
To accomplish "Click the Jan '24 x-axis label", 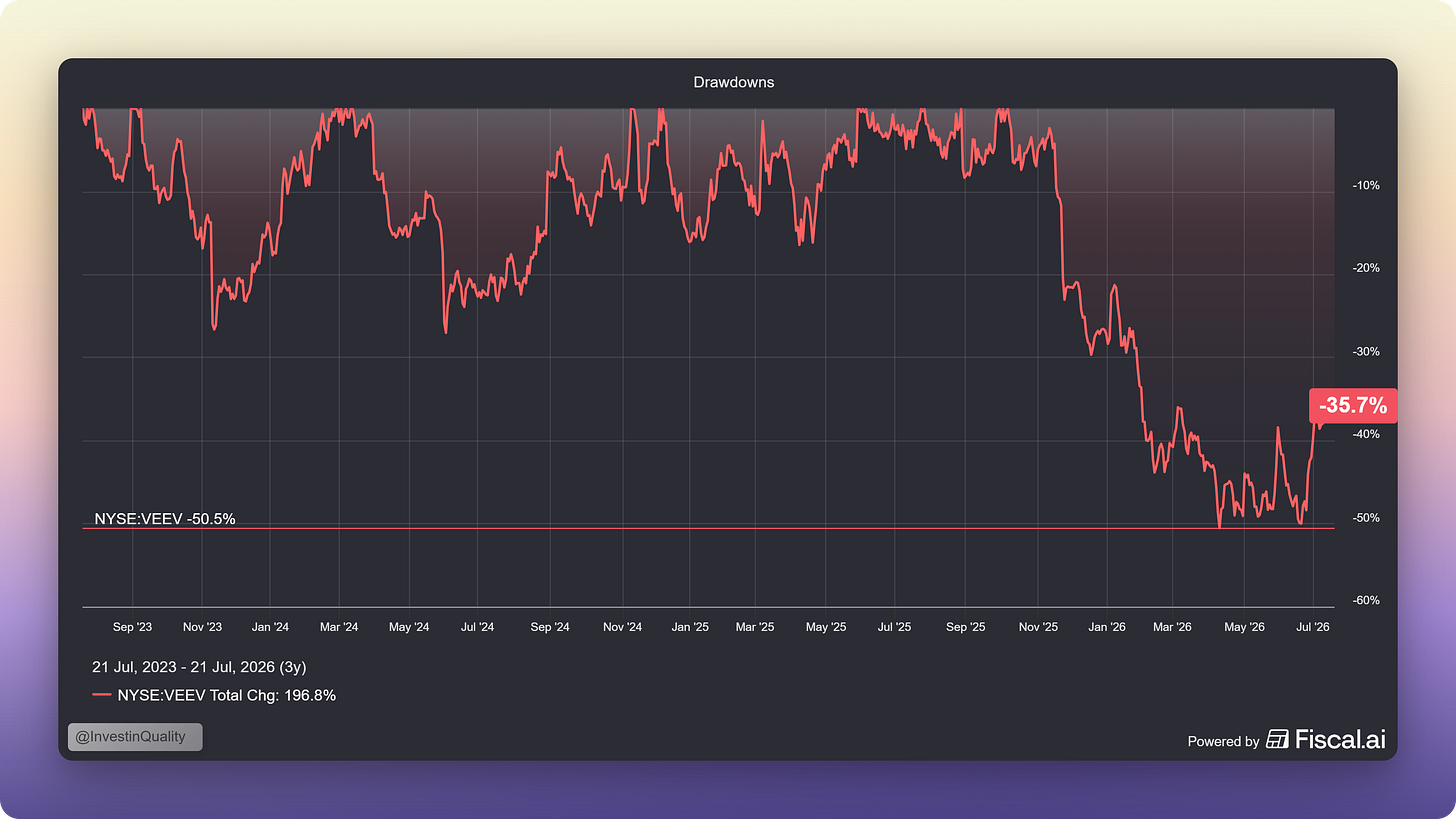I will (270, 627).
